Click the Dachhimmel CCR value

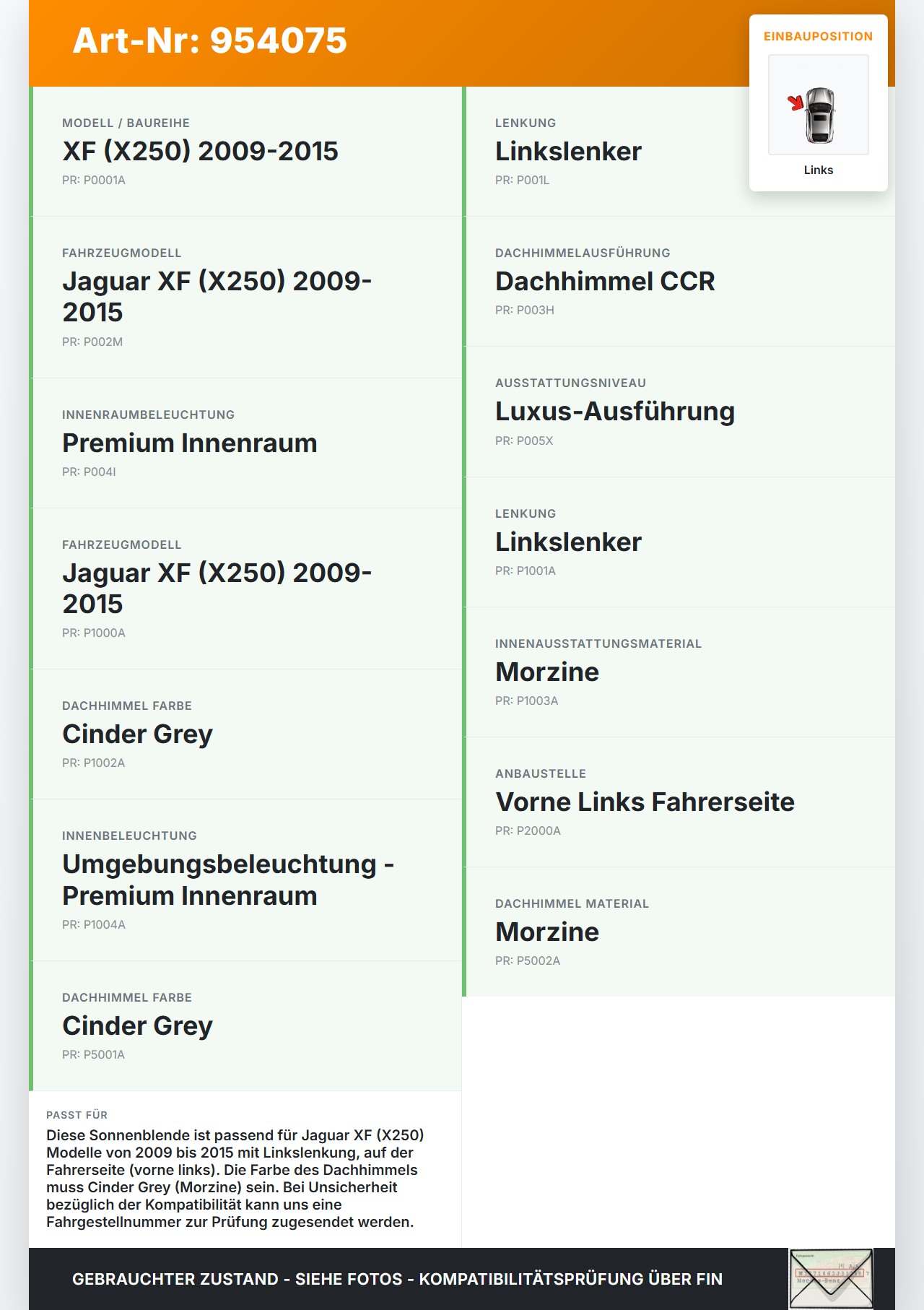coord(605,281)
